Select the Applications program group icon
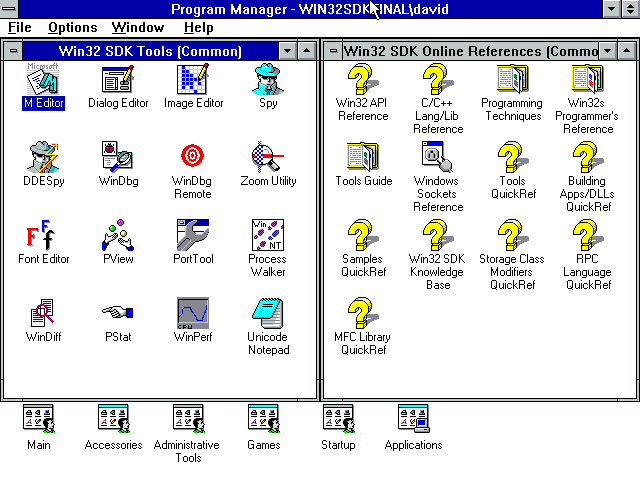This screenshot has width=640, height=480. pos(413,419)
